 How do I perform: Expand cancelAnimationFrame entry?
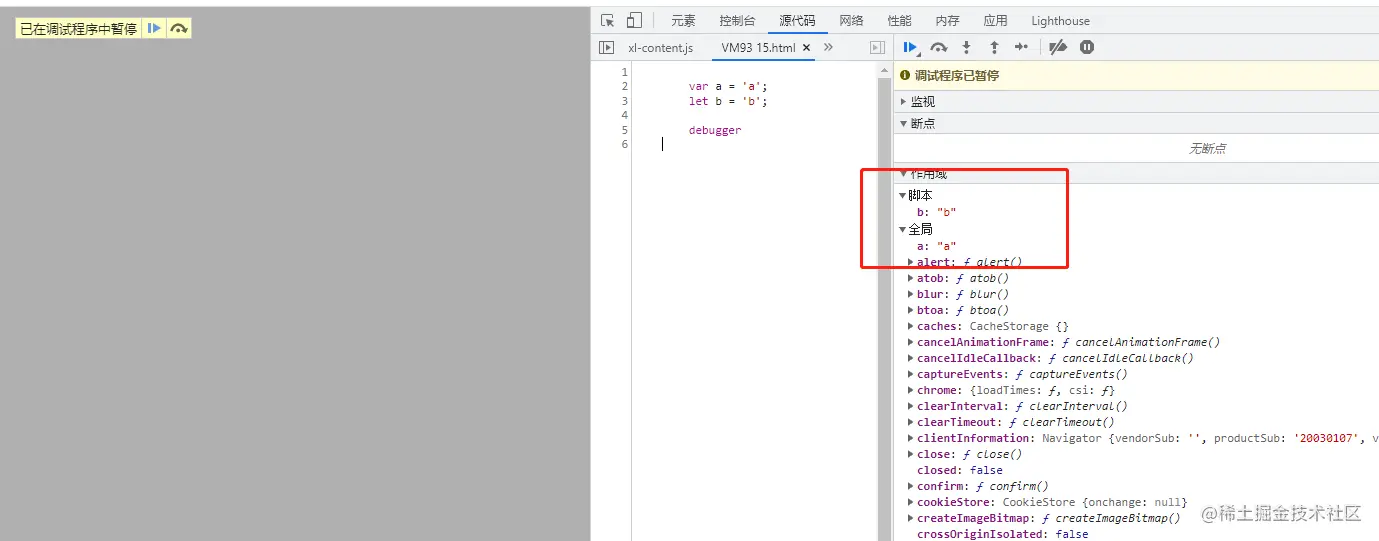(x=910, y=342)
